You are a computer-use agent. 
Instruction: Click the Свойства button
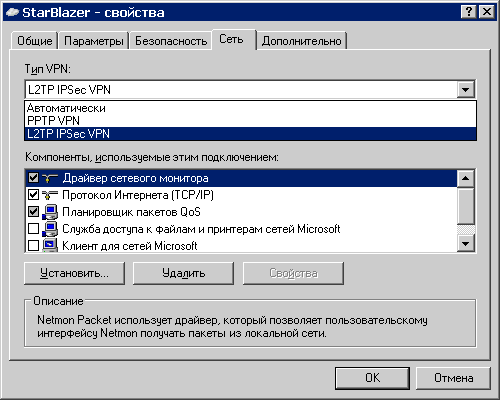coord(293,273)
